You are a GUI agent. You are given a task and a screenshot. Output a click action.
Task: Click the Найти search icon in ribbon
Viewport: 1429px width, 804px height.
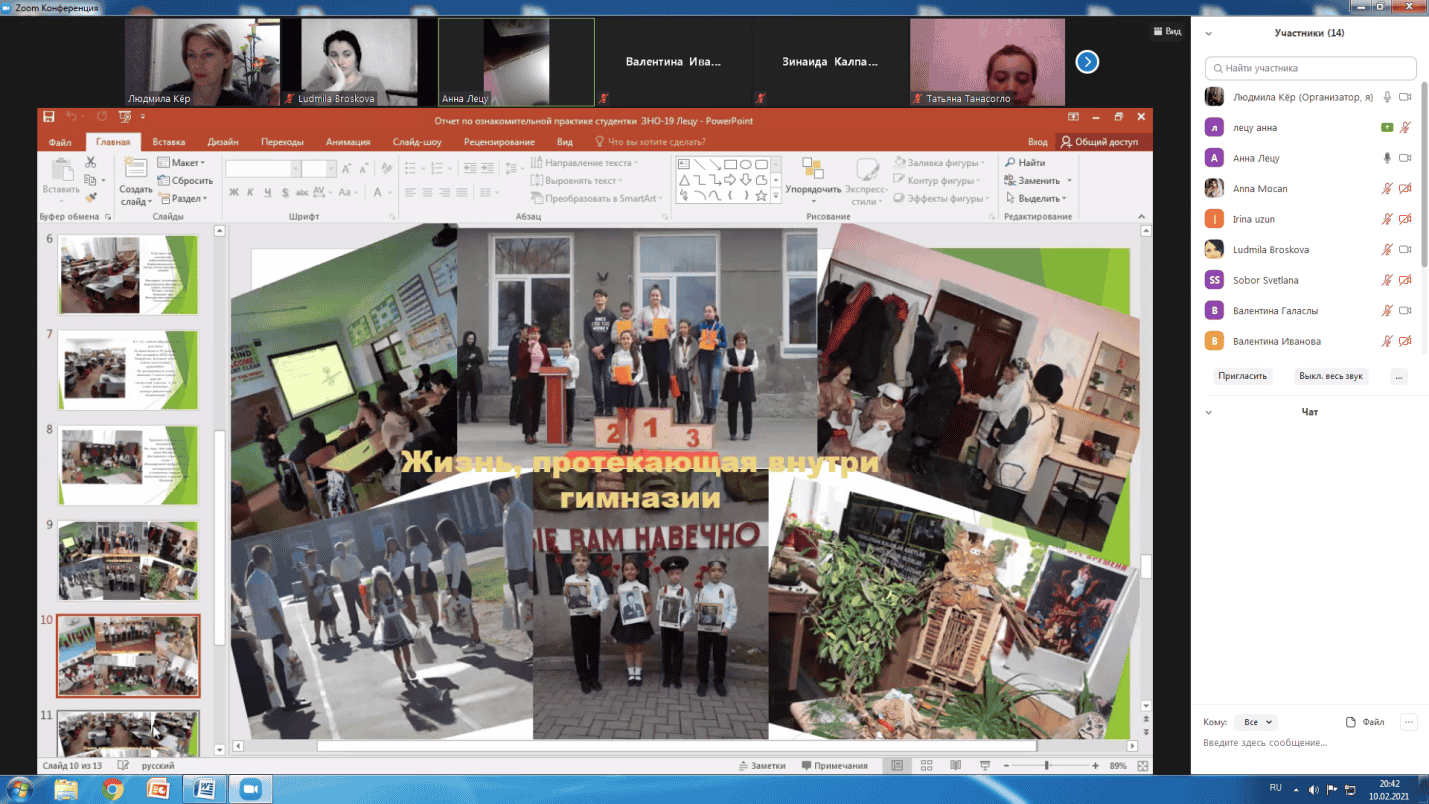coord(1011,163)
